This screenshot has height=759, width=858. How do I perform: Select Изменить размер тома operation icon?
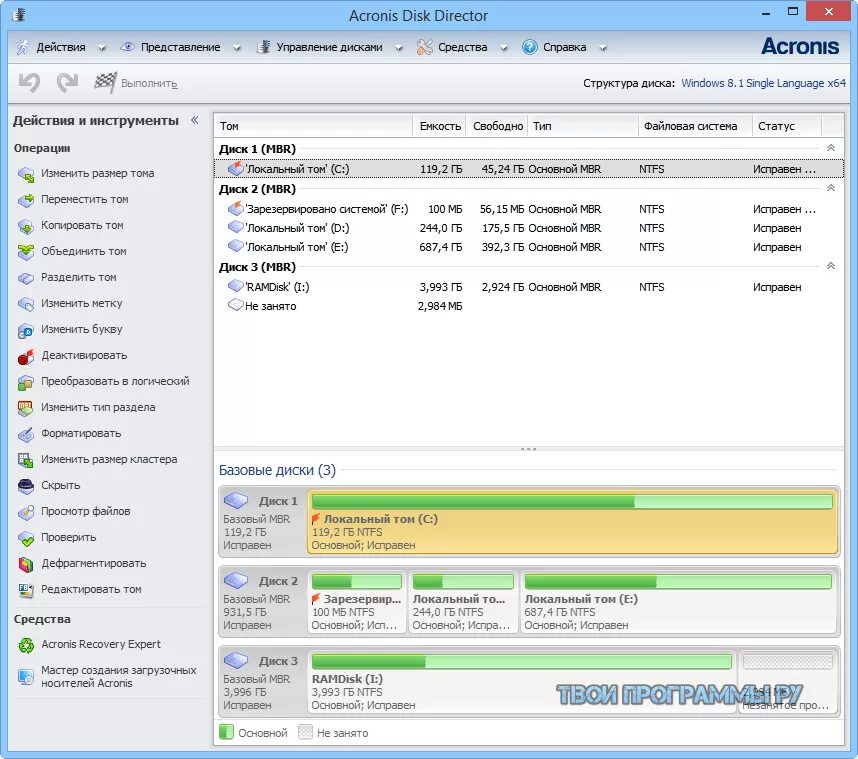26,174
